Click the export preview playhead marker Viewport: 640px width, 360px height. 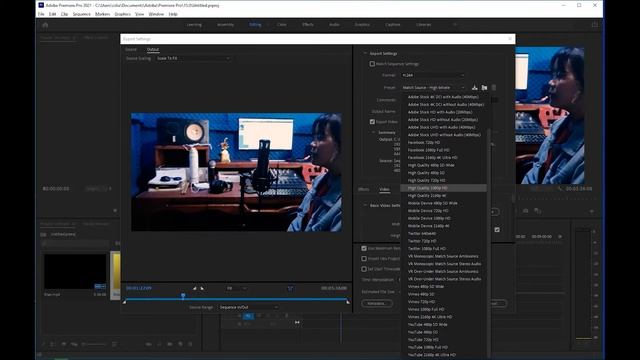pyautogui.click(x=183, y=296)
